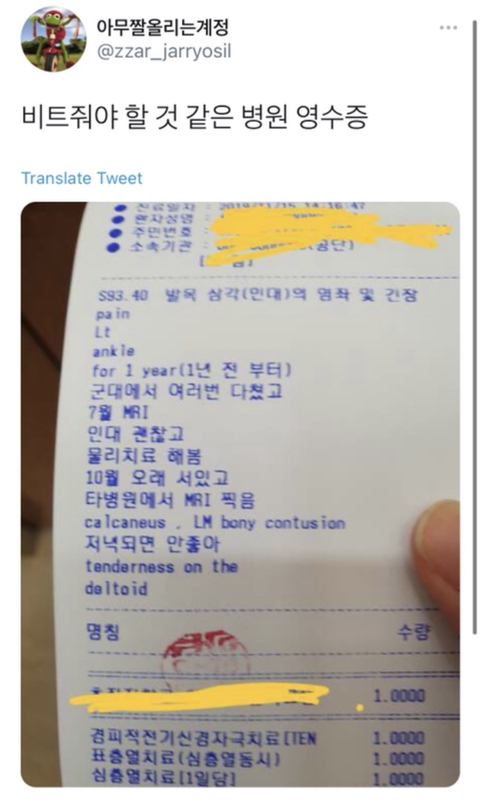Select the tweet text about 병원 영수증
Screen dimensions: 480x810
coord(194,118)
